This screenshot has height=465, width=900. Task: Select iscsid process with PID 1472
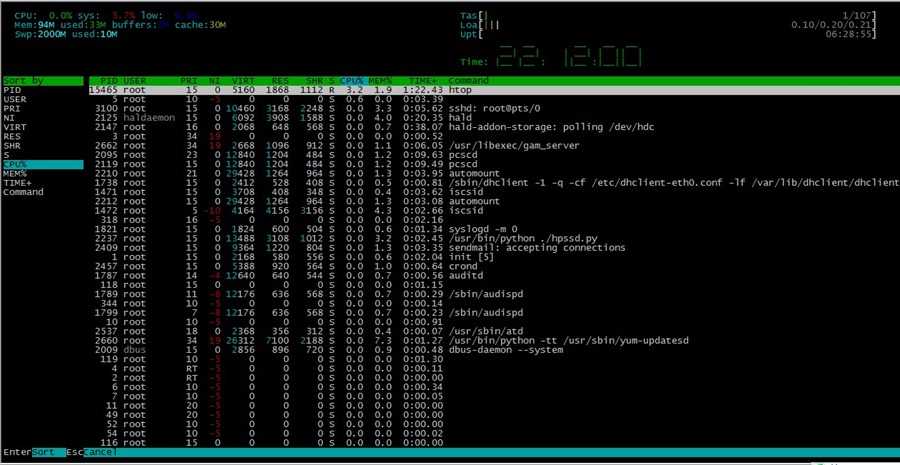494,211
